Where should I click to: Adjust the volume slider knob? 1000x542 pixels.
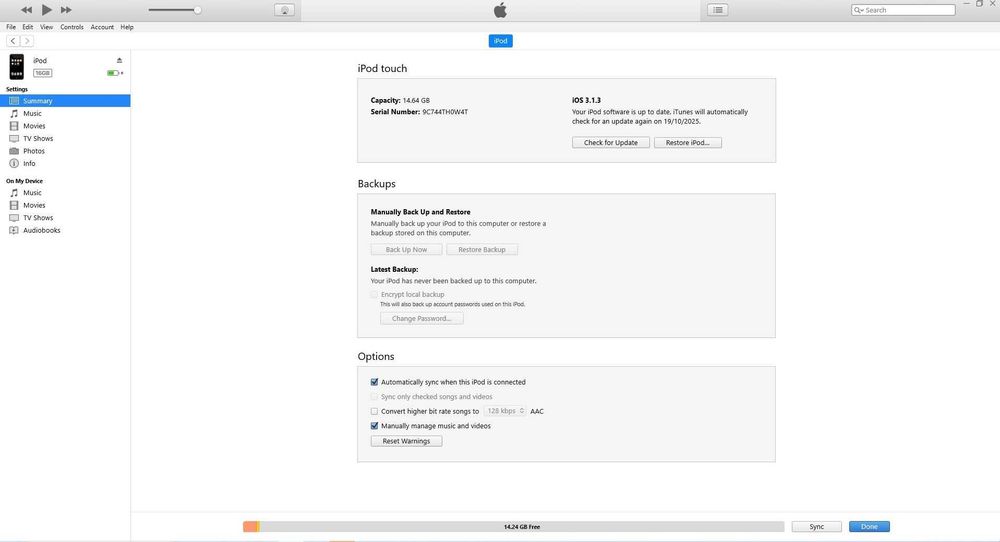pos(197,10)
